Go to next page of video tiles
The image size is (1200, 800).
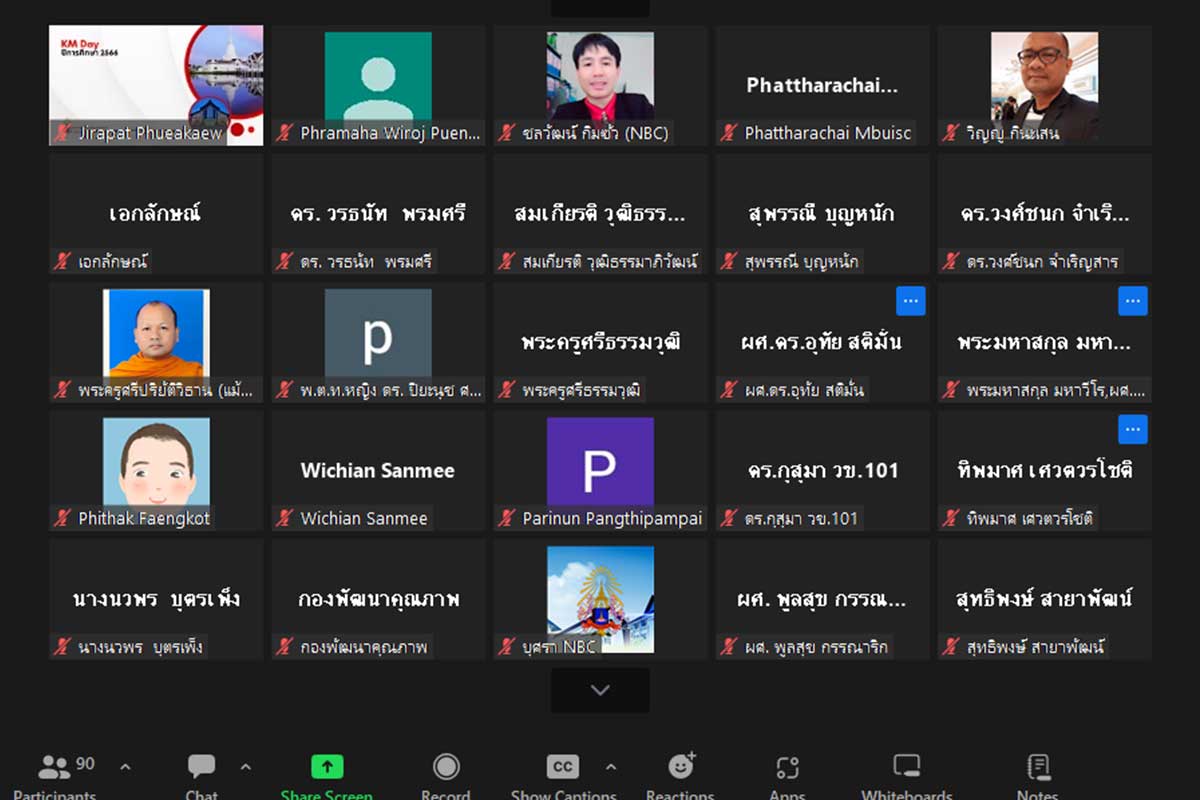600,690
